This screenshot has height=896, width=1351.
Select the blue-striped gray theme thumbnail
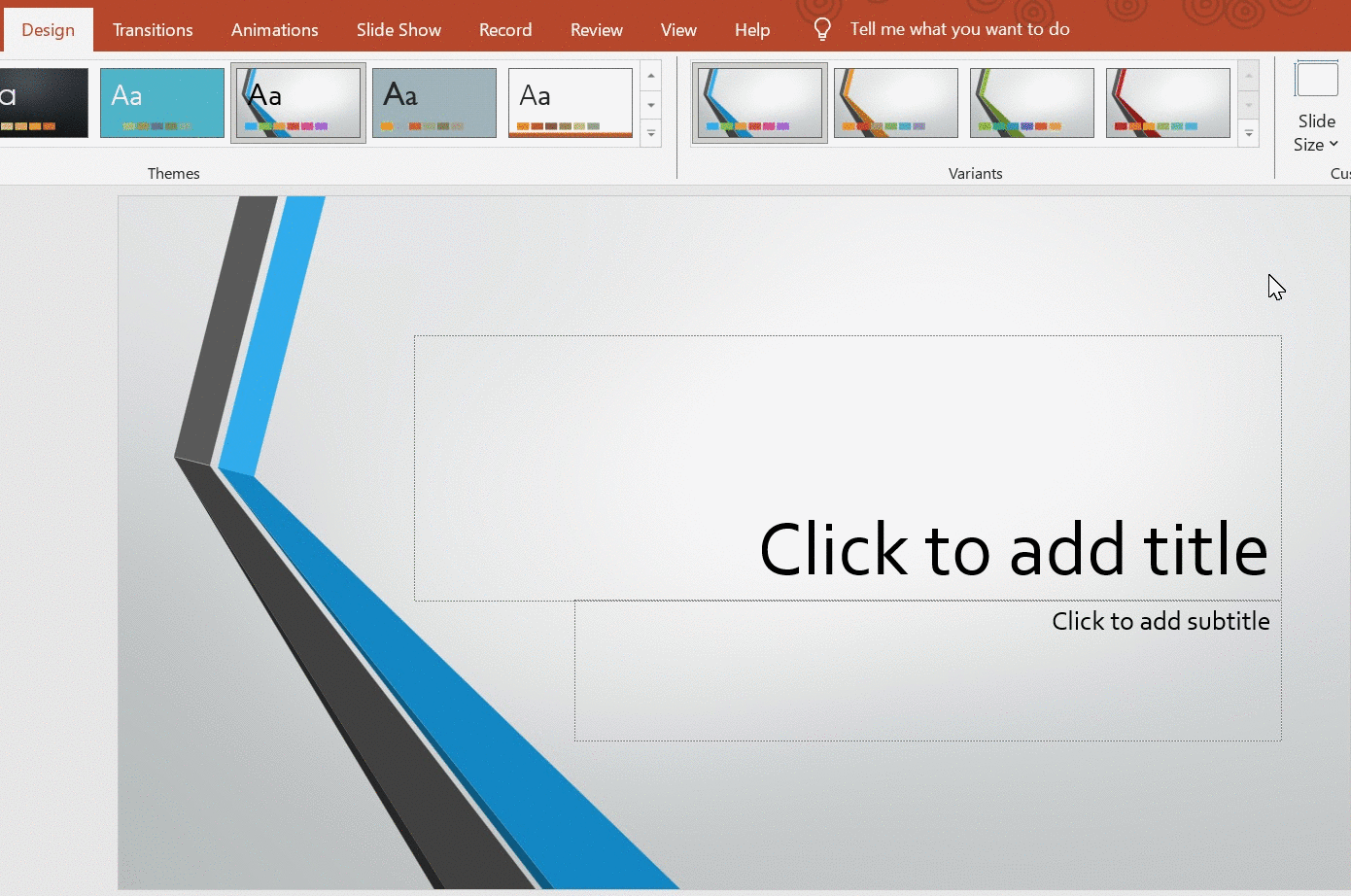pyautogui.click(x=298, y=103)
